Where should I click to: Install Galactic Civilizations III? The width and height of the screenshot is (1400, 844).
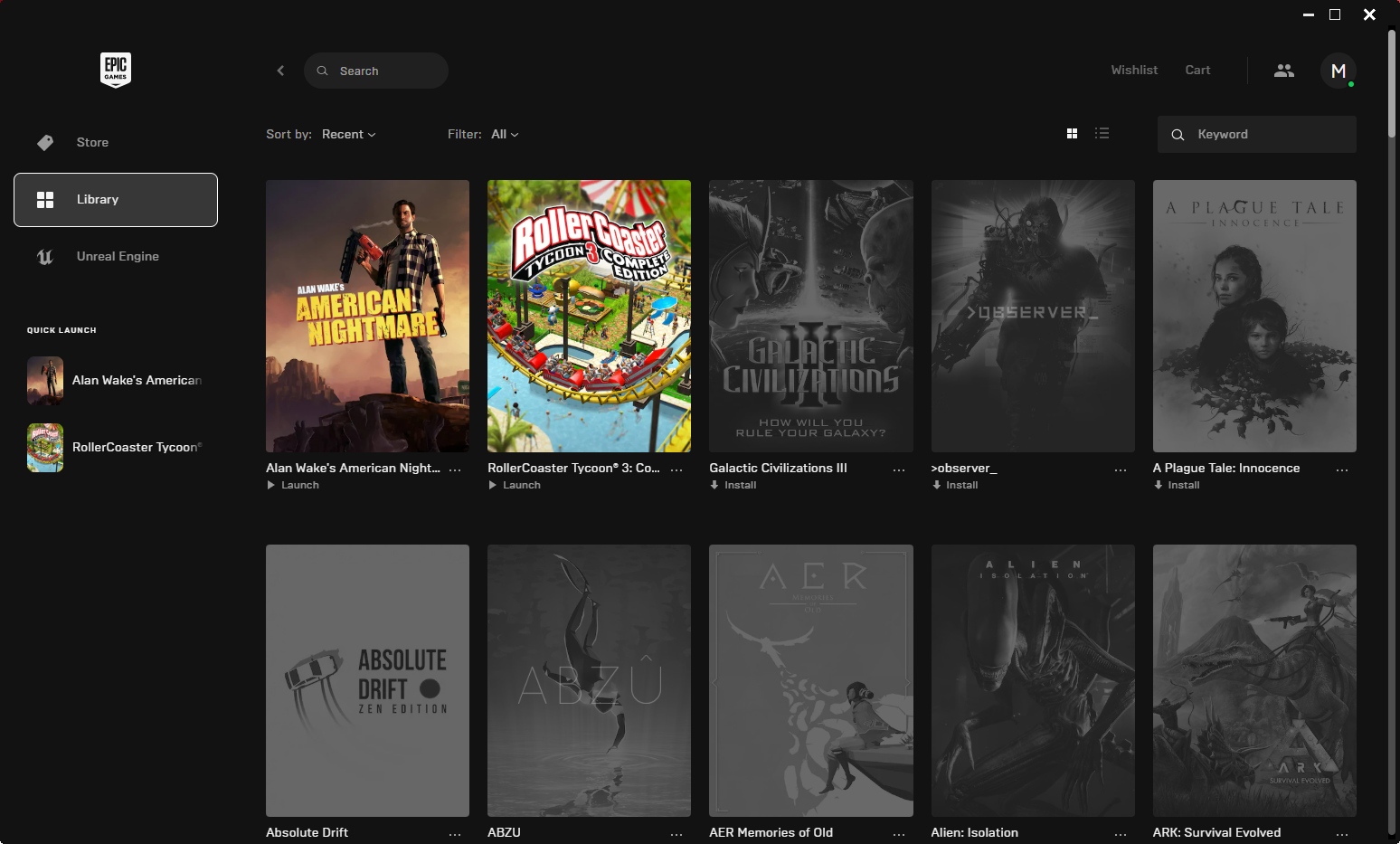(x=733, y=485)
